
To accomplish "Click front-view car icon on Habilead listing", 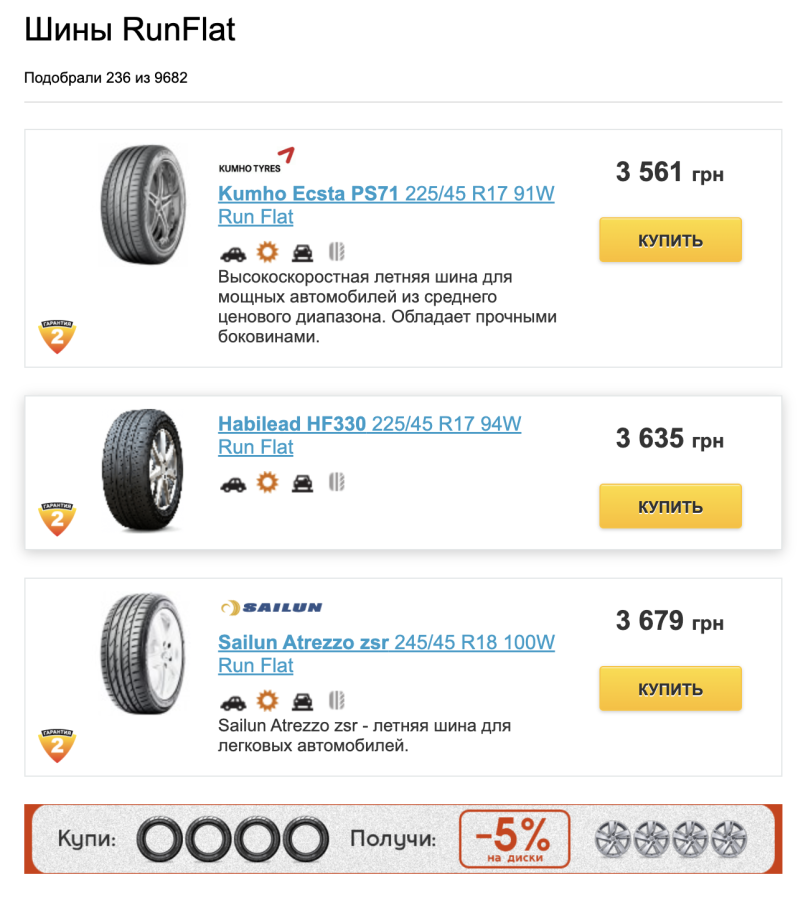I will coord(303,483).
